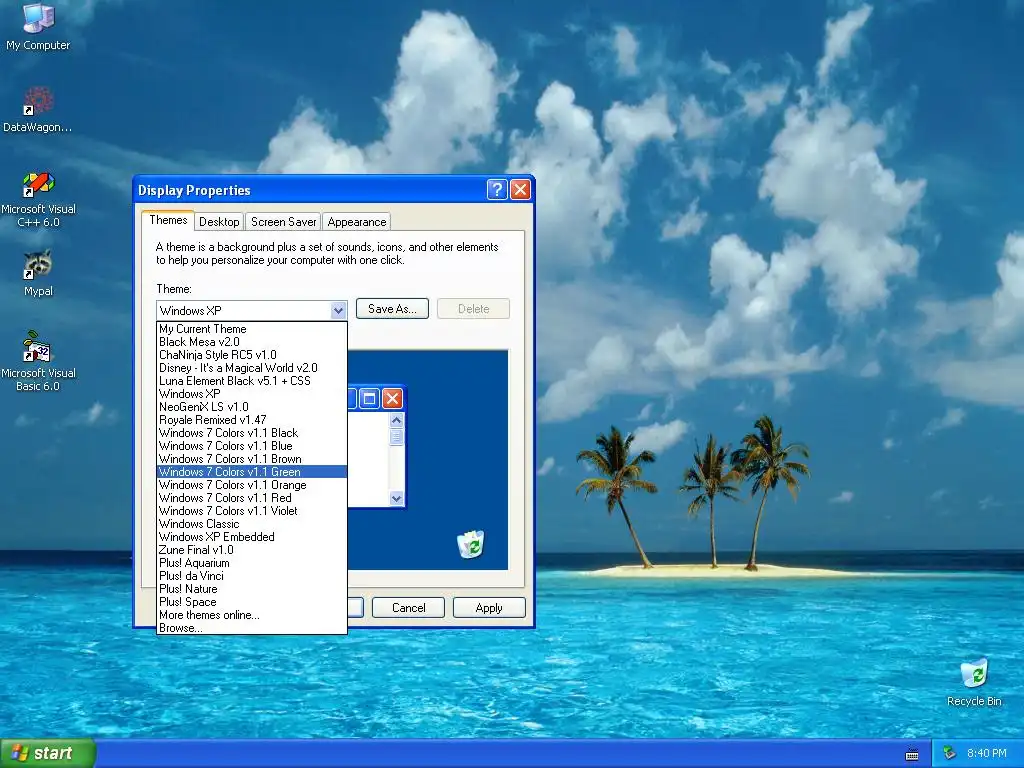Image resolution: width=1024 pixels, height=768 pixels.
Task: Click the preview scrollbar thumb
Action: tap(396, 437)
